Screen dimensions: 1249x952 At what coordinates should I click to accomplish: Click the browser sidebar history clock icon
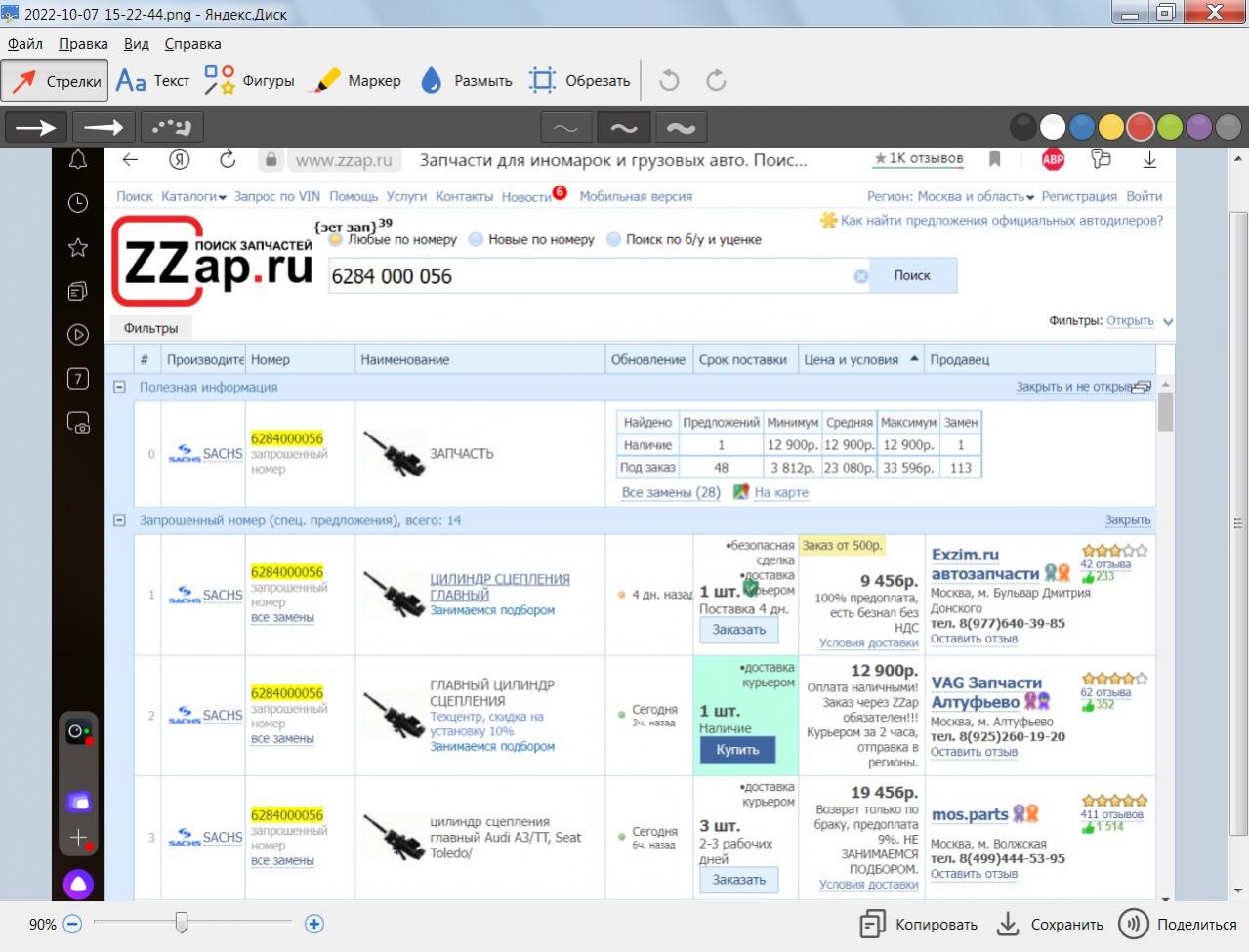(78, 203)
